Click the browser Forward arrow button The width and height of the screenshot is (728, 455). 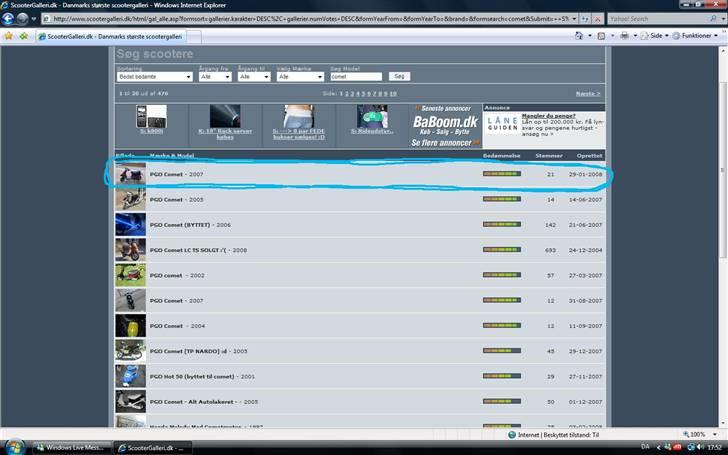coord(22,19)
